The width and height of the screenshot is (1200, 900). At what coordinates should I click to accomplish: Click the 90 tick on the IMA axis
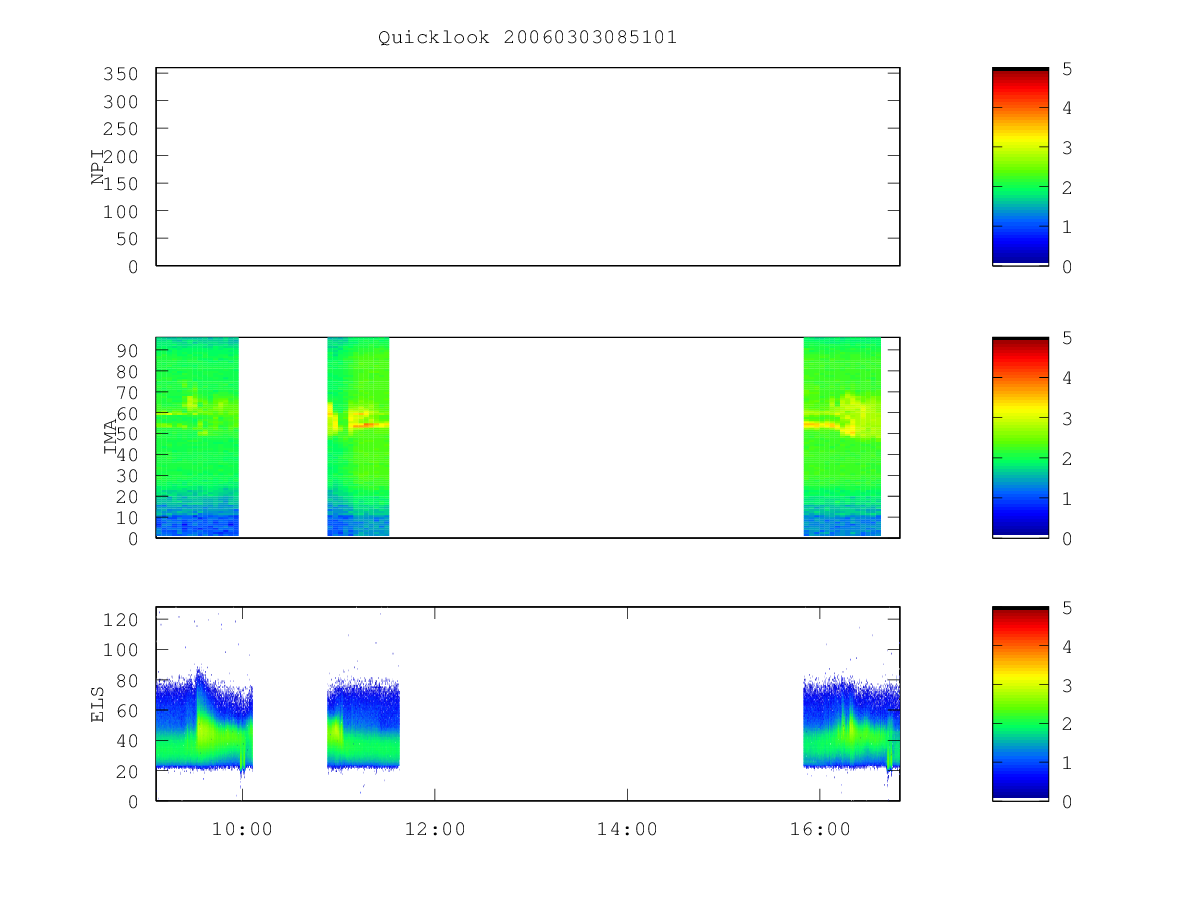coord(128,350)
